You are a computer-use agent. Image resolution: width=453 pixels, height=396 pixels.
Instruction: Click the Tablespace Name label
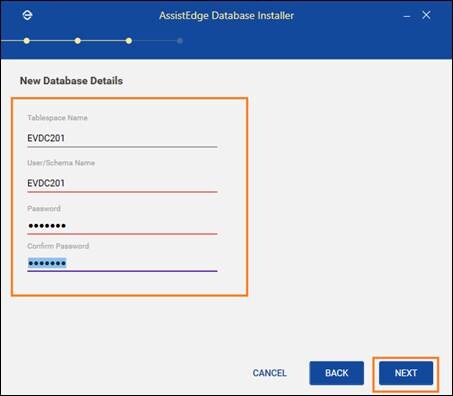tap(57, 118)
